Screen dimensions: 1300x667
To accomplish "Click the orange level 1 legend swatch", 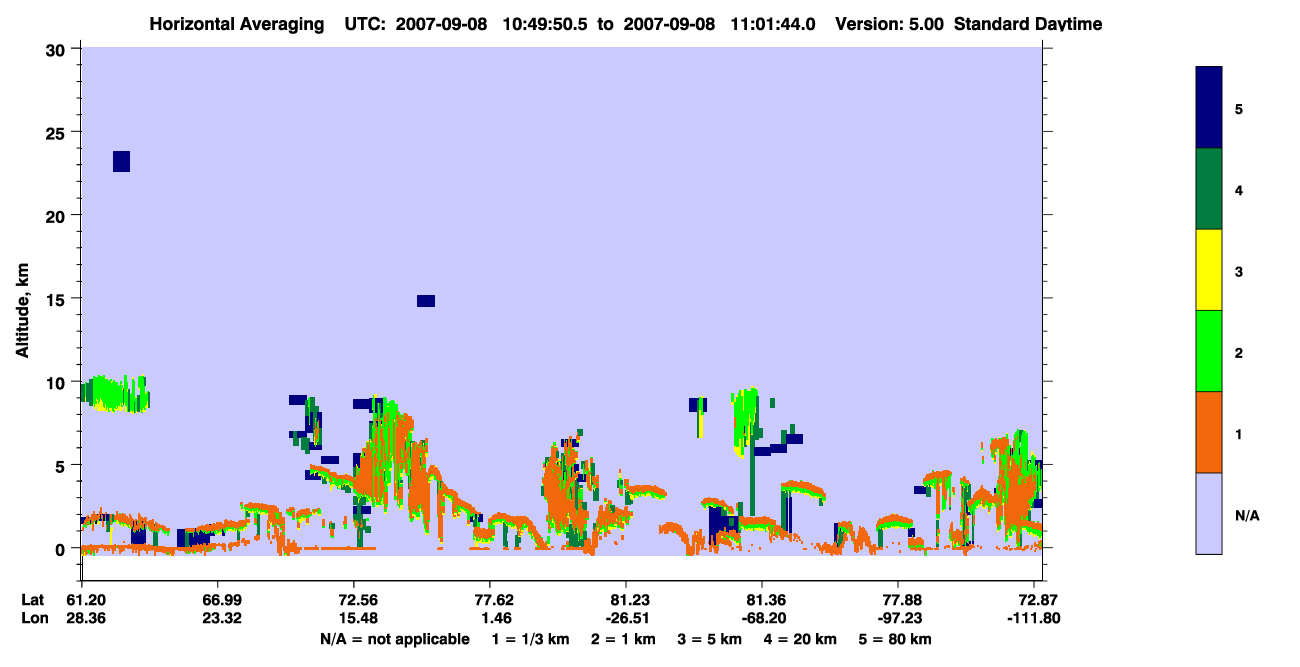I will [x=1209, y=432].
